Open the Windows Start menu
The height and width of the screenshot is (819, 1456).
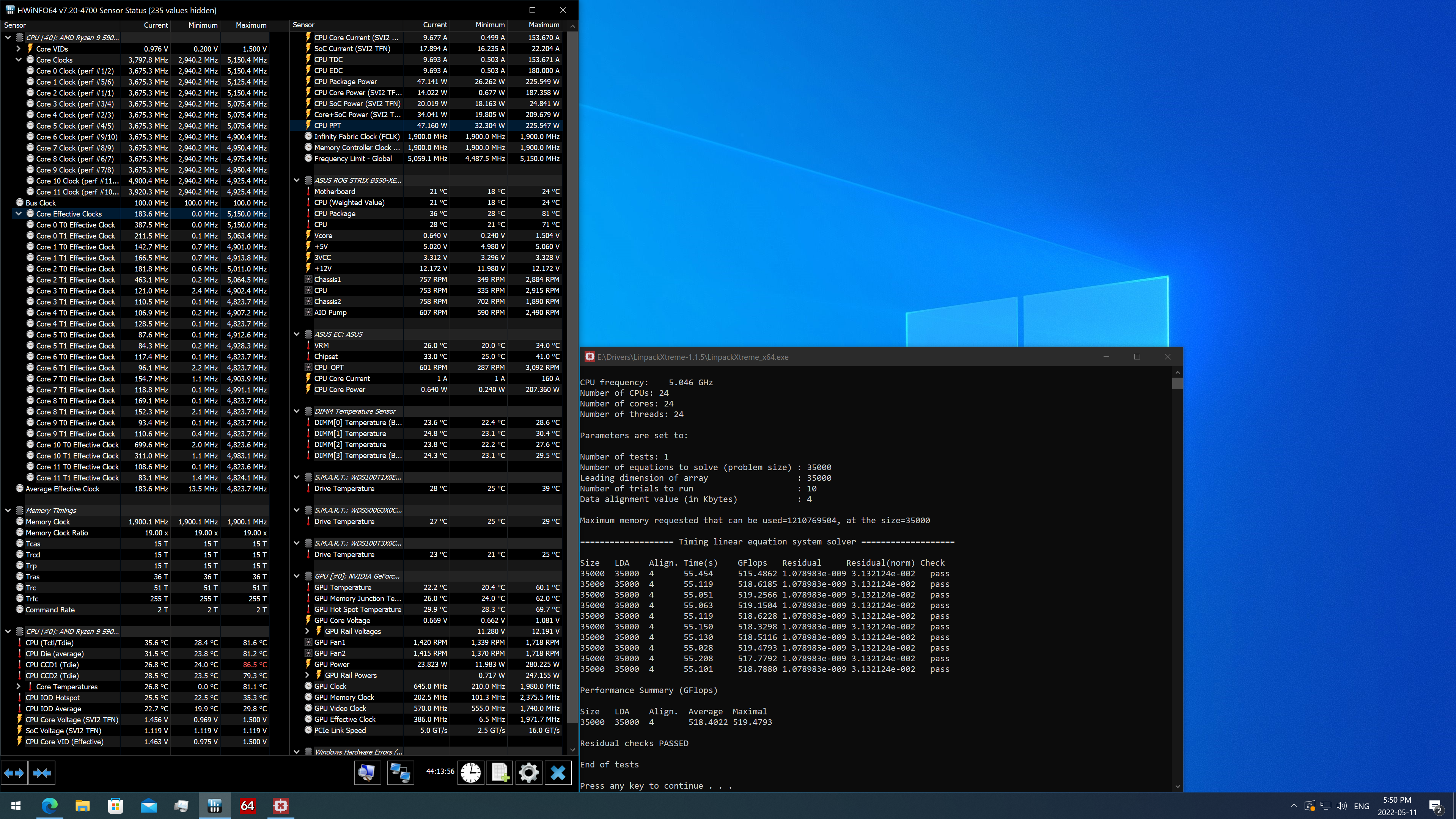[16, 806]
